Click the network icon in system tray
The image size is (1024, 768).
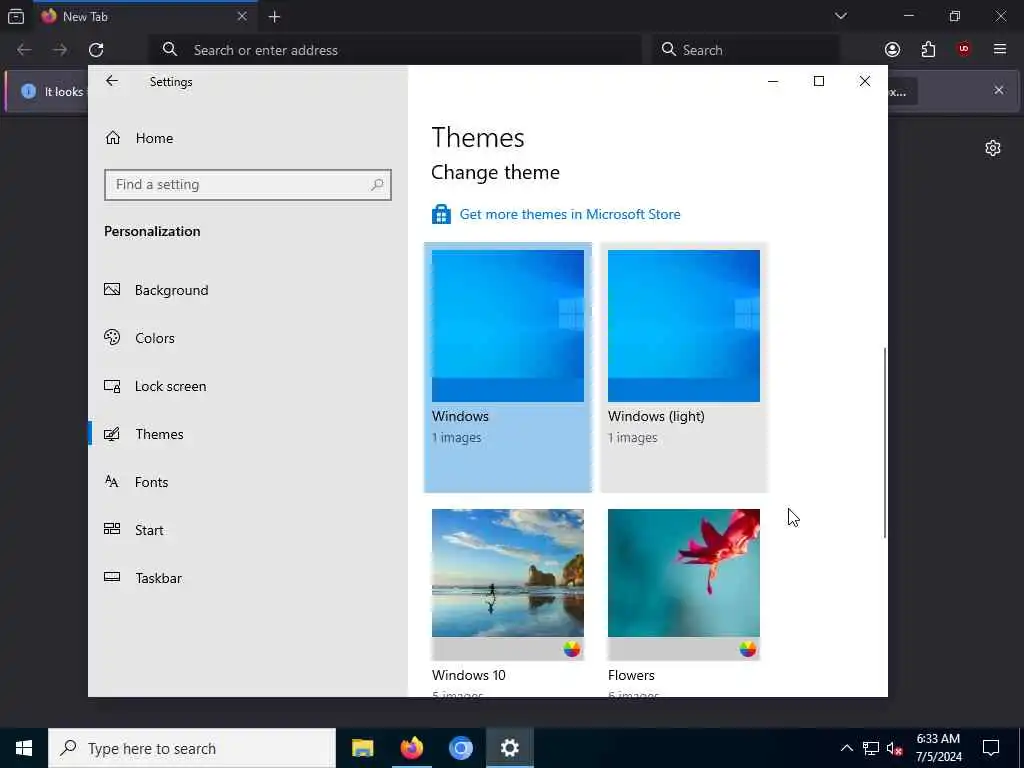[x=871, y=748]
